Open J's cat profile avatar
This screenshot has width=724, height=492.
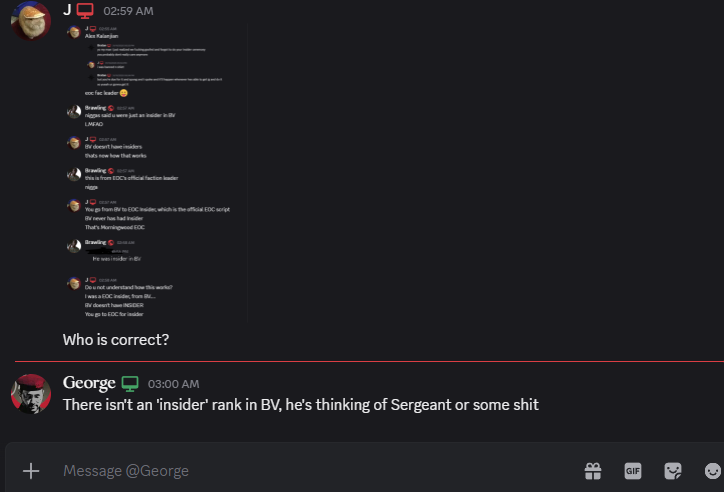tap(30, 20)
